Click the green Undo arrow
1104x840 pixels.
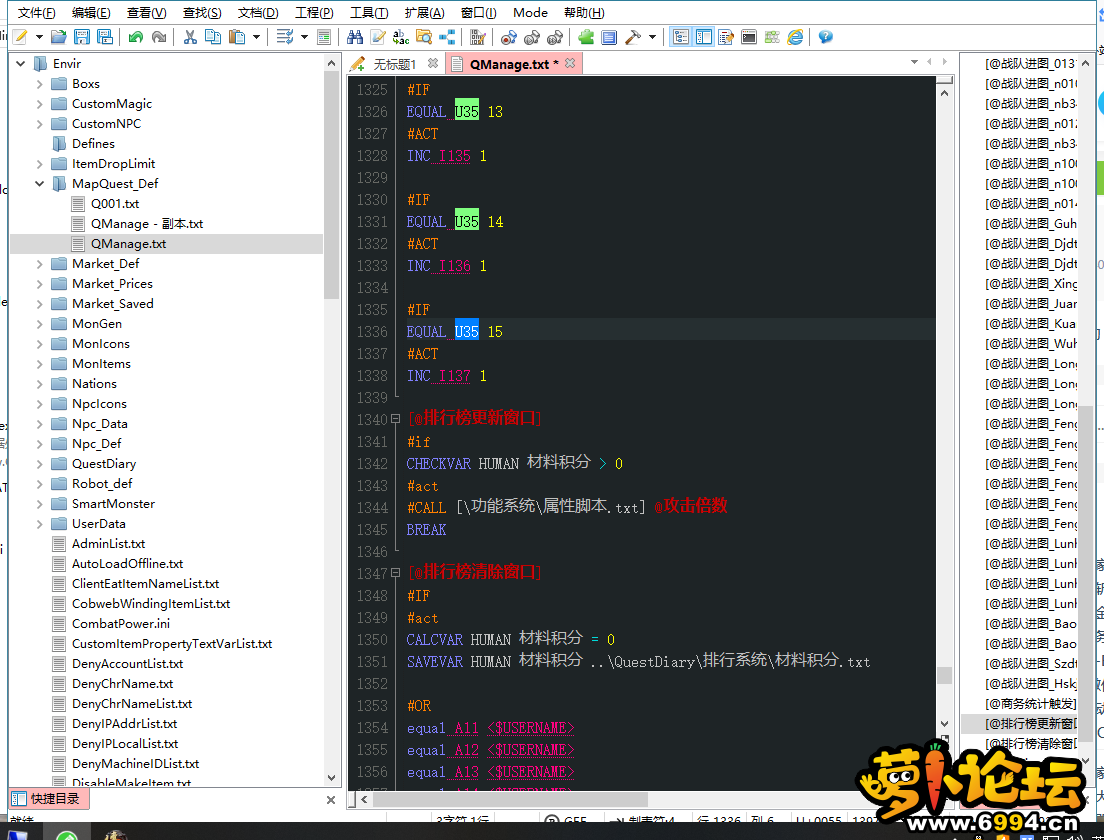(135, 37)
